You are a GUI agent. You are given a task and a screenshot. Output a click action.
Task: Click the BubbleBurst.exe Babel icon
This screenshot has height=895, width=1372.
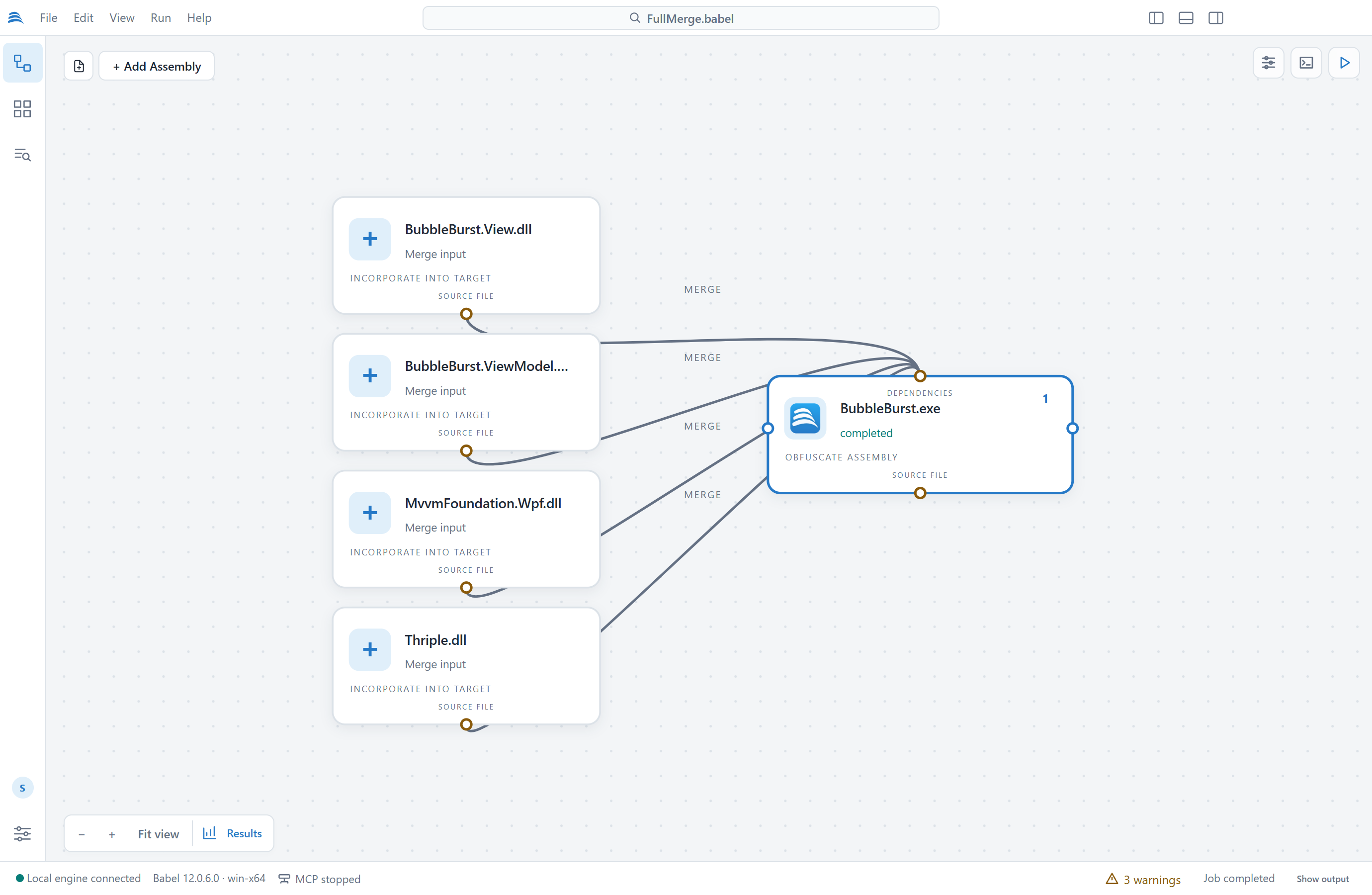(805, 418)
